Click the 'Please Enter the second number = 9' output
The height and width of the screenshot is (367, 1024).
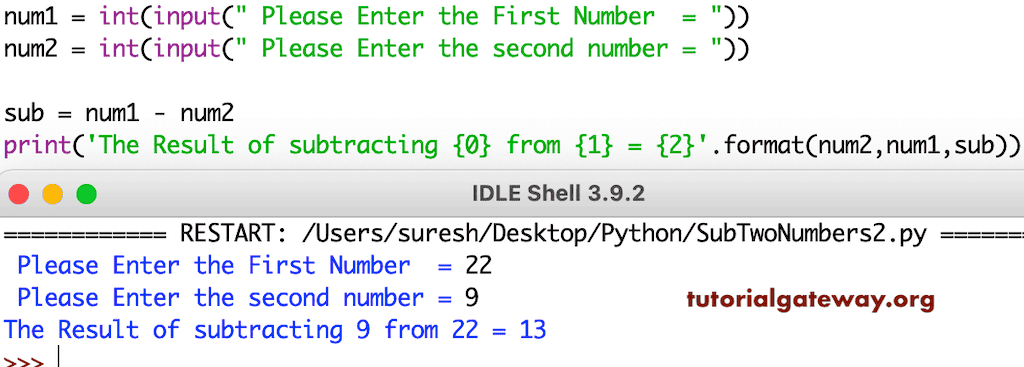[248, 298]
